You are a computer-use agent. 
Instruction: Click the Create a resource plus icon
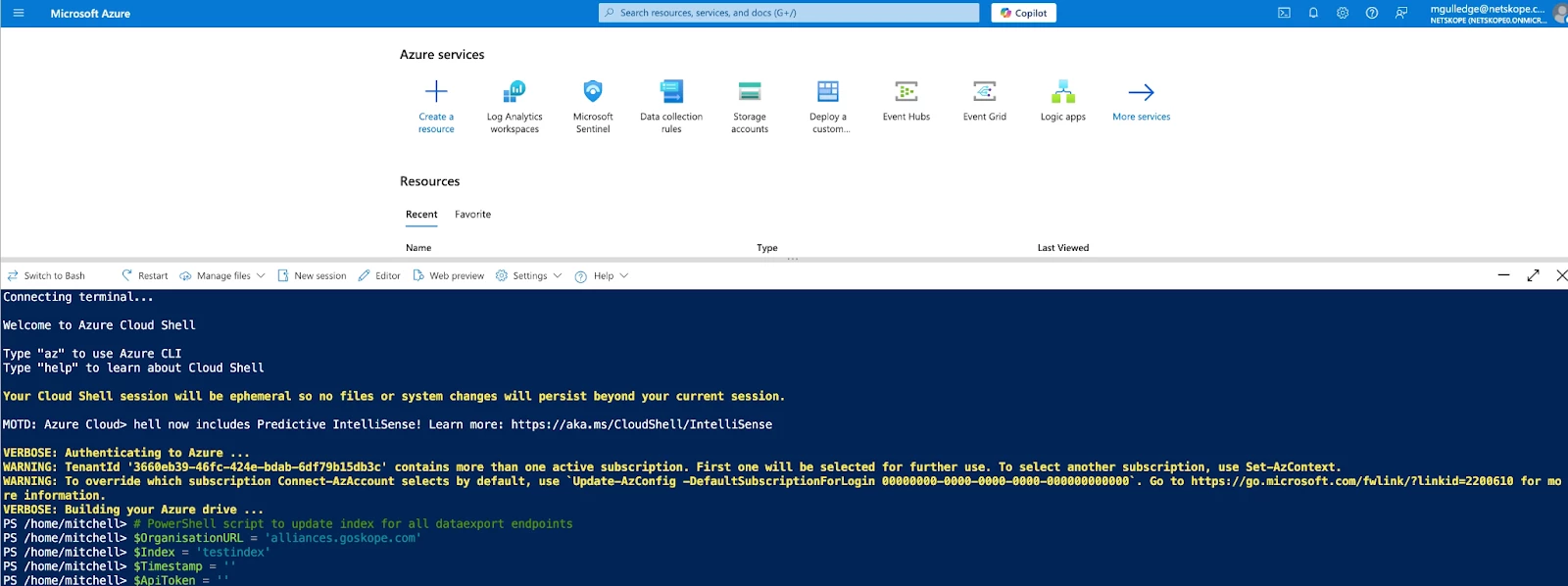436,92
